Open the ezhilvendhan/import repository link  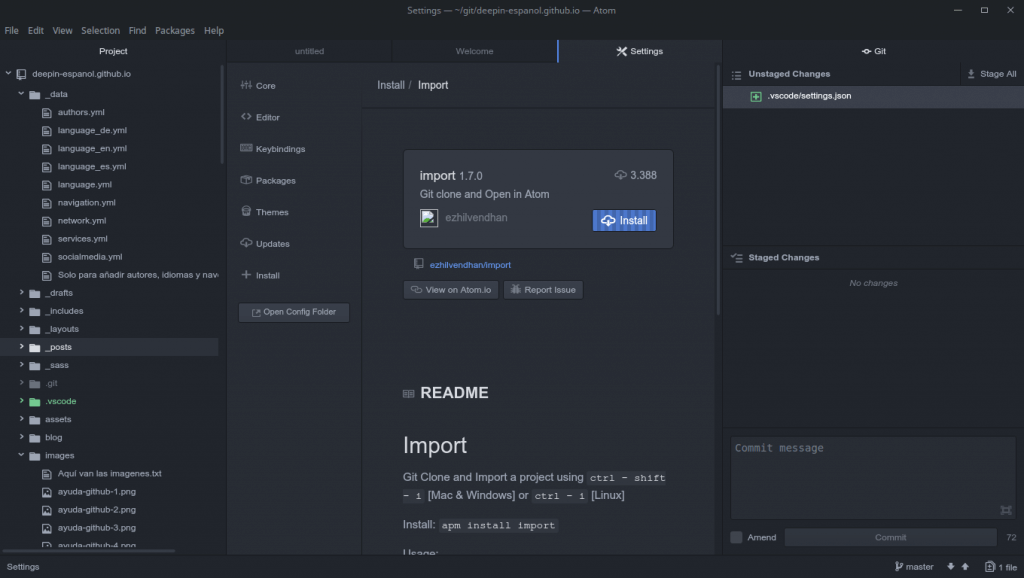(x=470, y=265)
